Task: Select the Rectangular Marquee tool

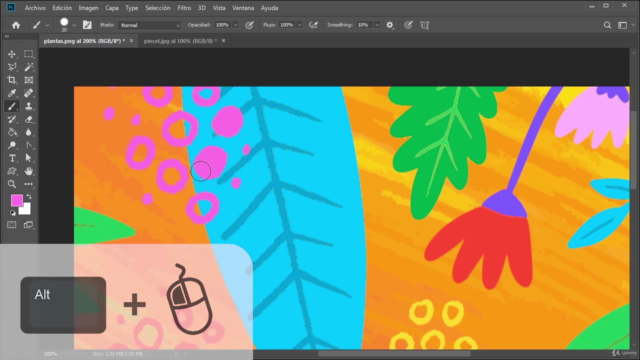Action: 29,54
